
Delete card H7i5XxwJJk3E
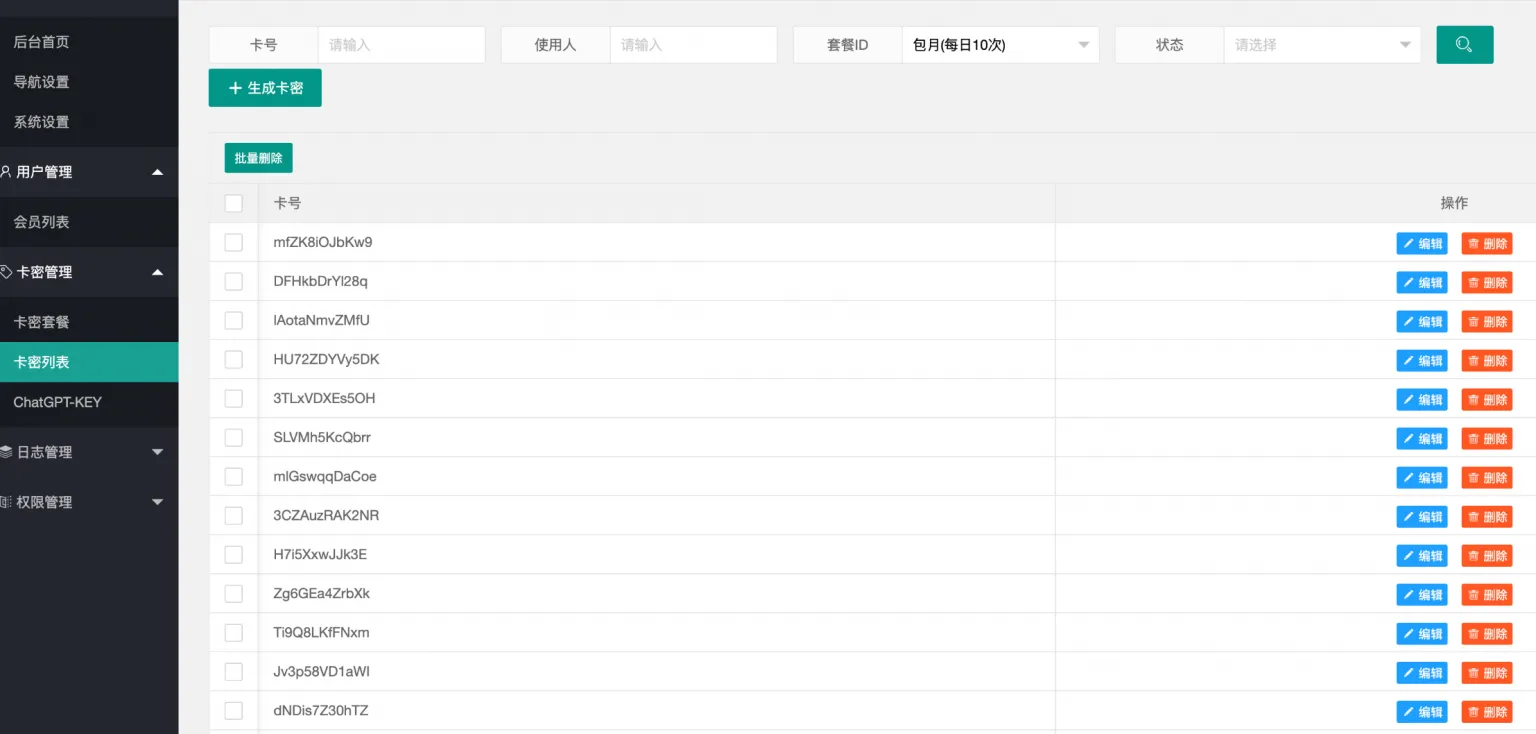pos(1487,555)
